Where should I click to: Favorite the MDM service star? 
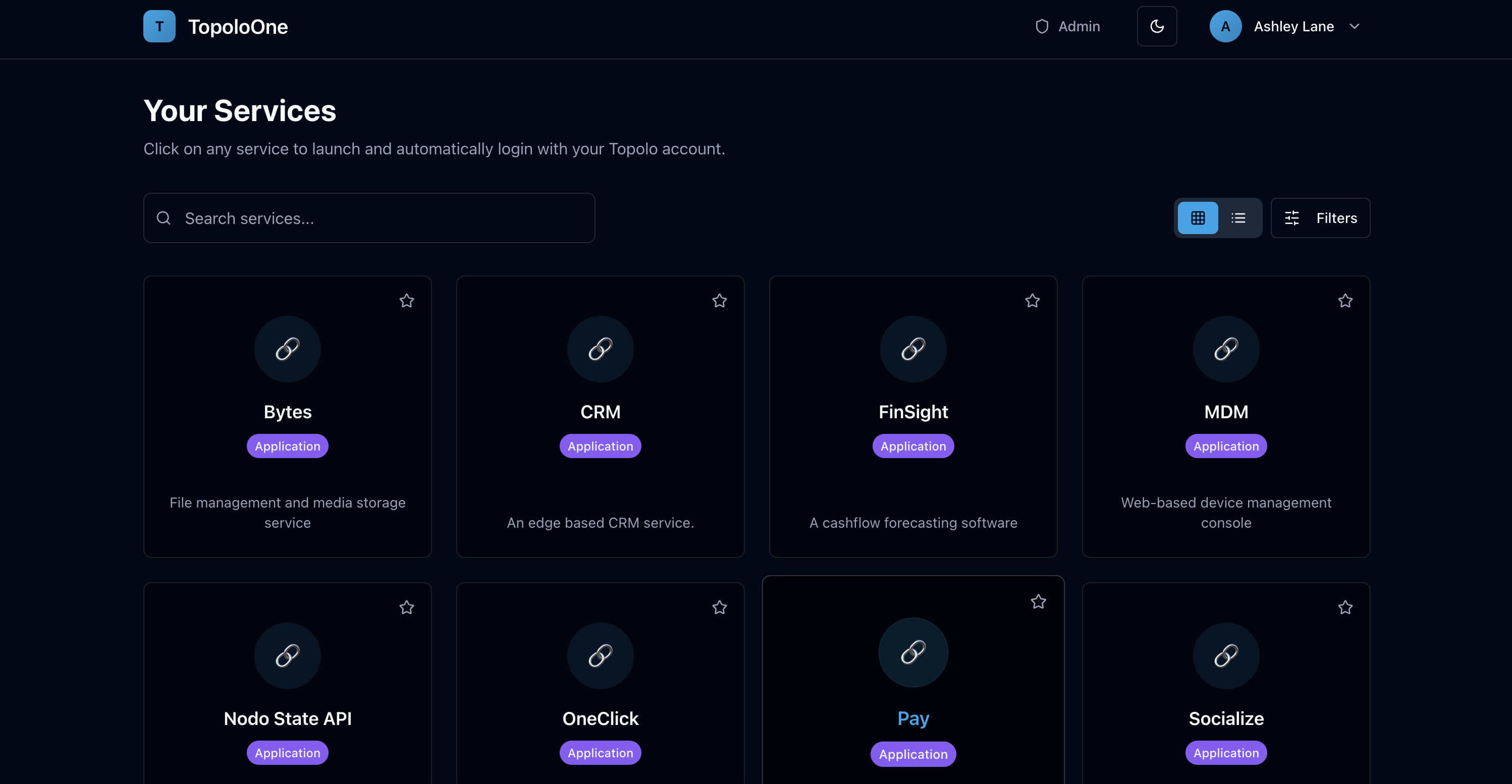pos(1345,301)
